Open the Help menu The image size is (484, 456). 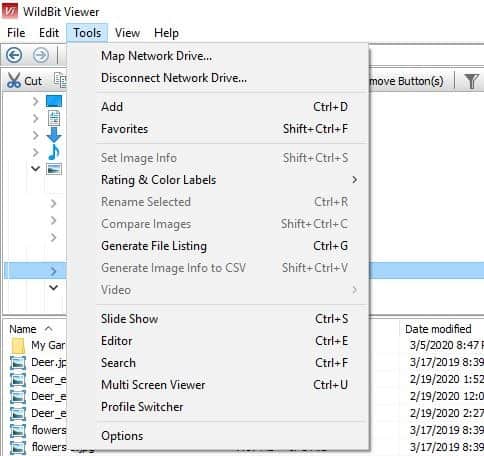pyautogui.click(x=166, y=33)
